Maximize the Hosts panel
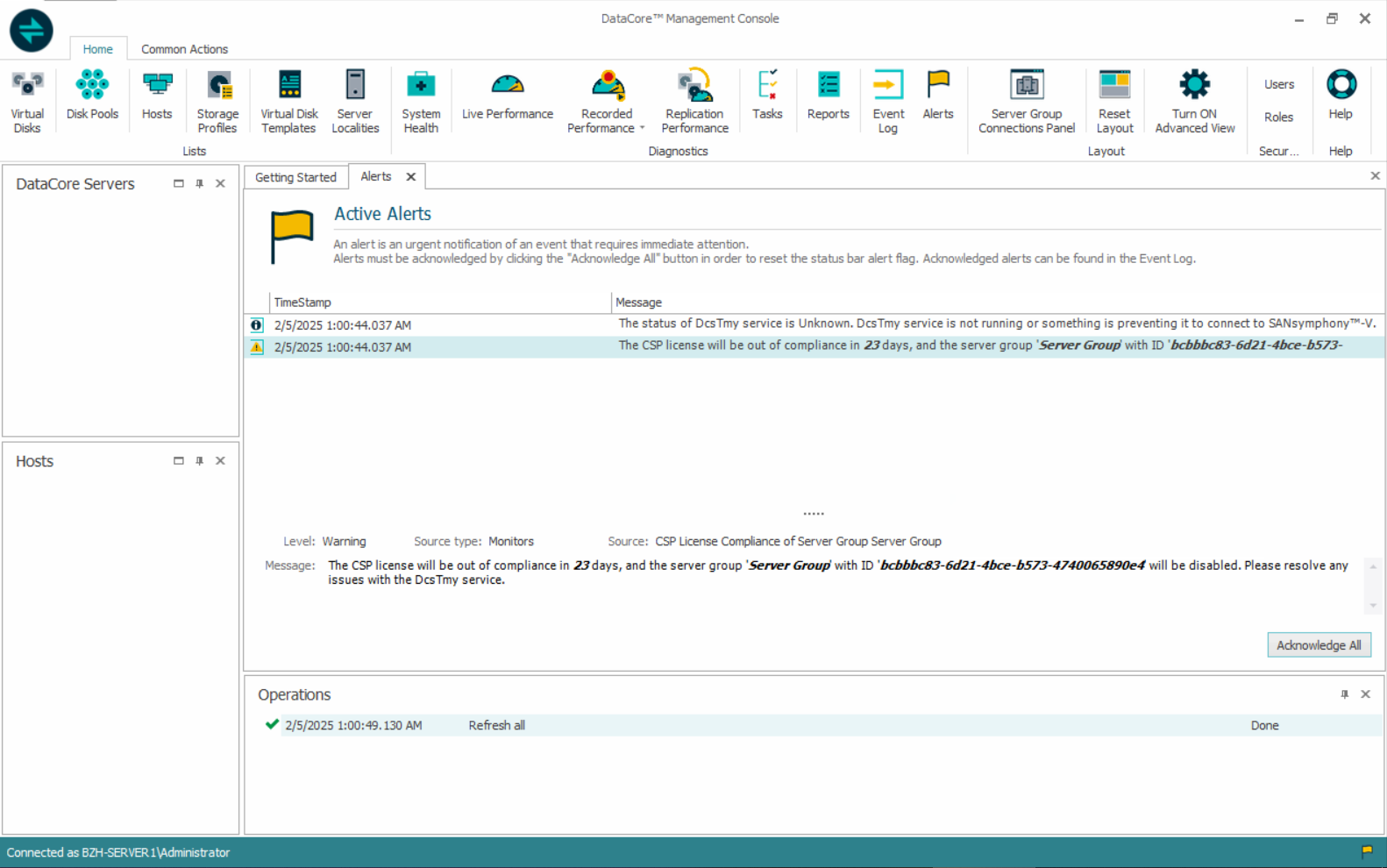This screenshot has height=868, width=1387. (x=179, y=461)
